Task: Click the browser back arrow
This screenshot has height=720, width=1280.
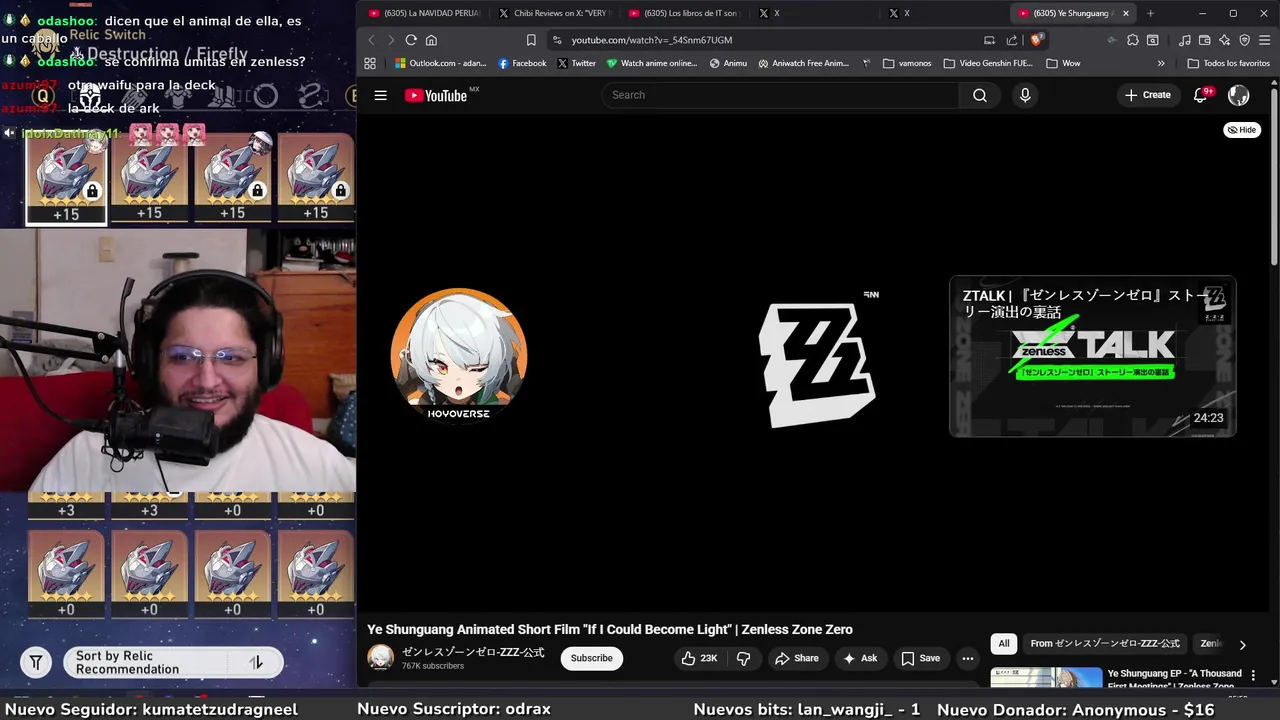Action: [371, 40]
